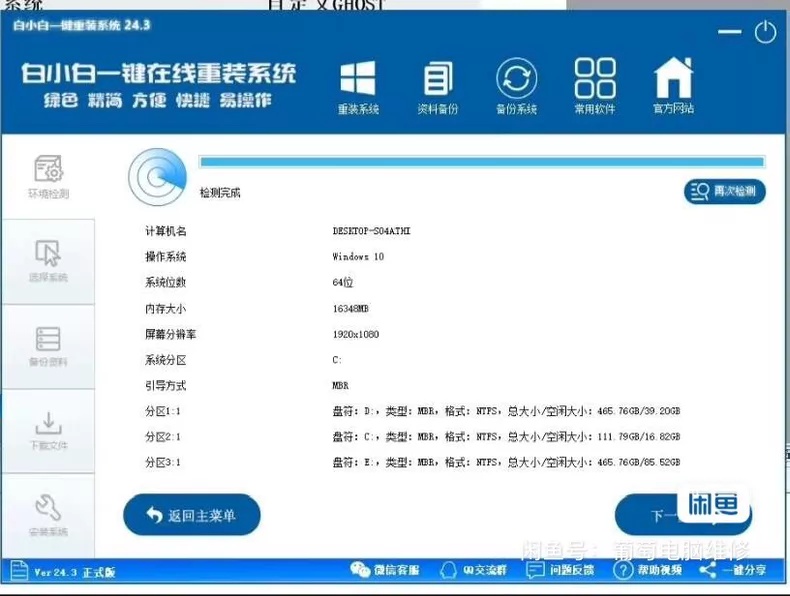Click the 再次检测 button
Image resolution: width=790 pixels, height=596 pixels.
tap(725, 191)
